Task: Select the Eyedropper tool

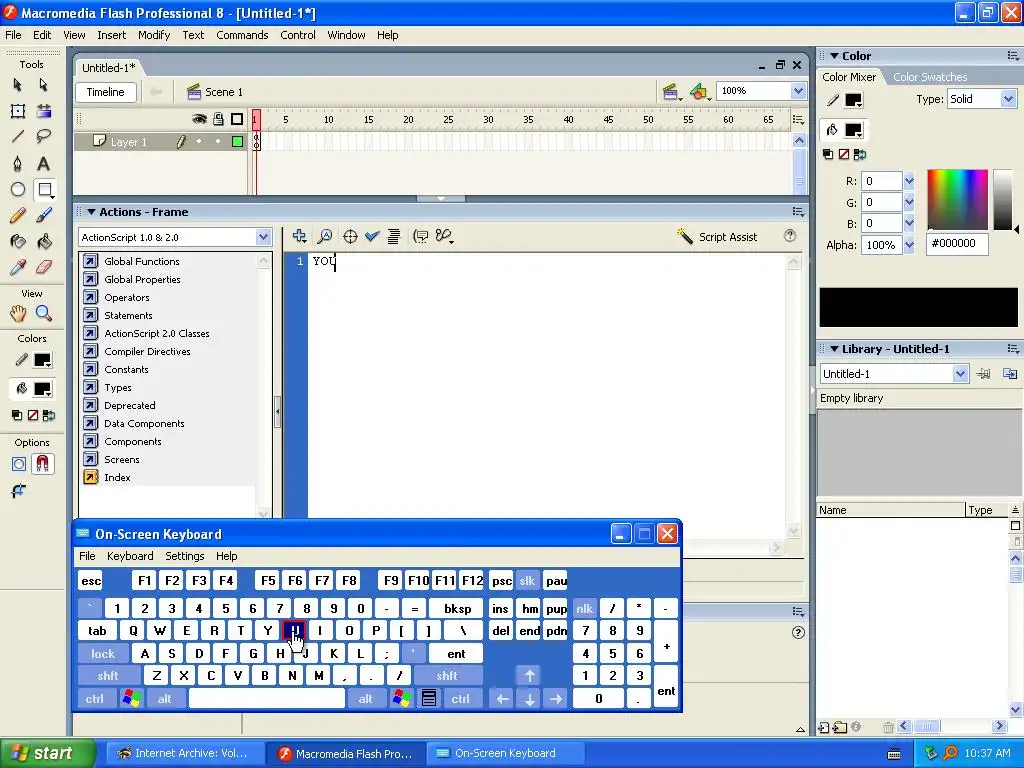Action: click(x=18, y=267)
